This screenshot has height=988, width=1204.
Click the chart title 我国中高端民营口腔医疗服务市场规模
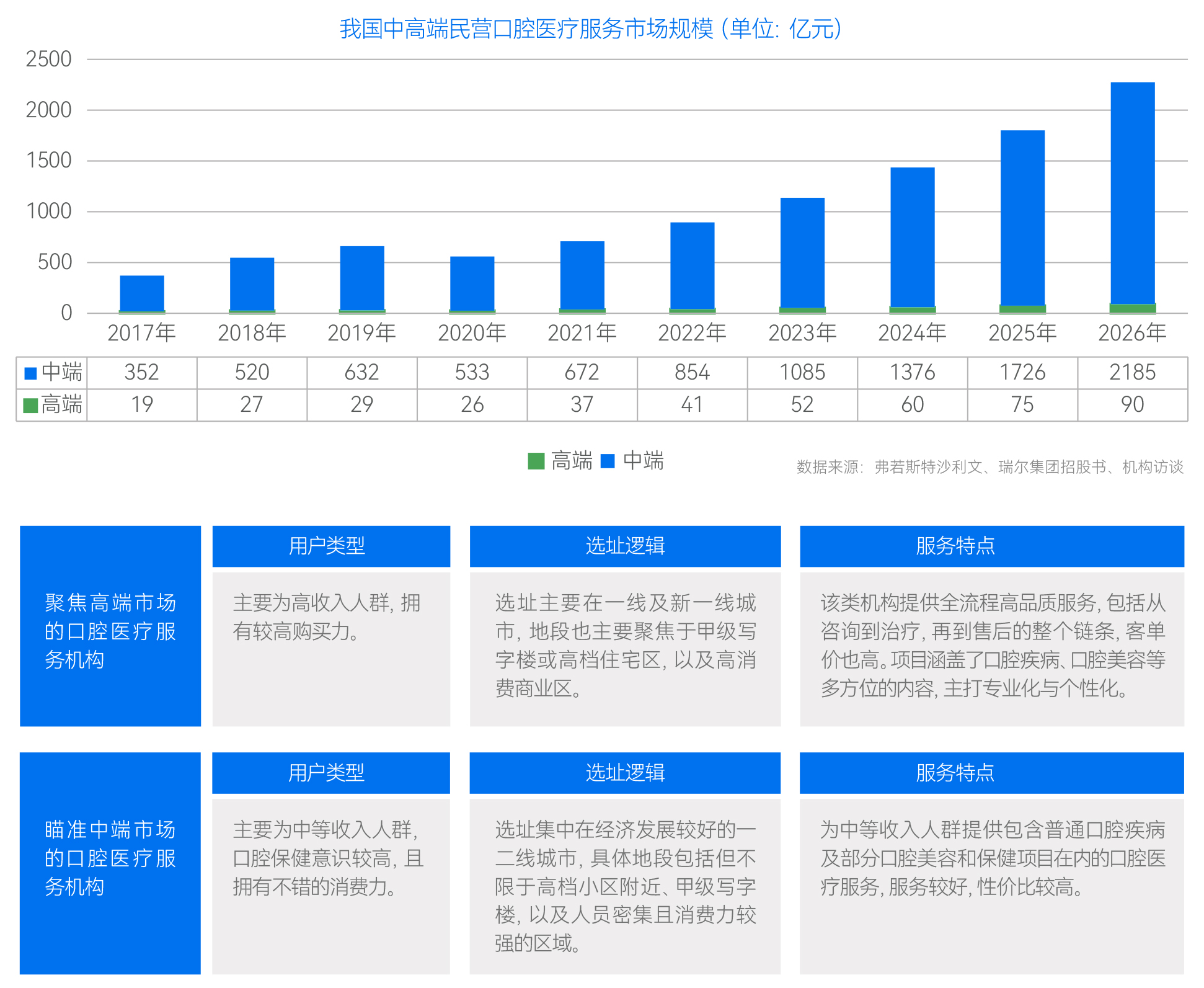click(x=590, y=29)
